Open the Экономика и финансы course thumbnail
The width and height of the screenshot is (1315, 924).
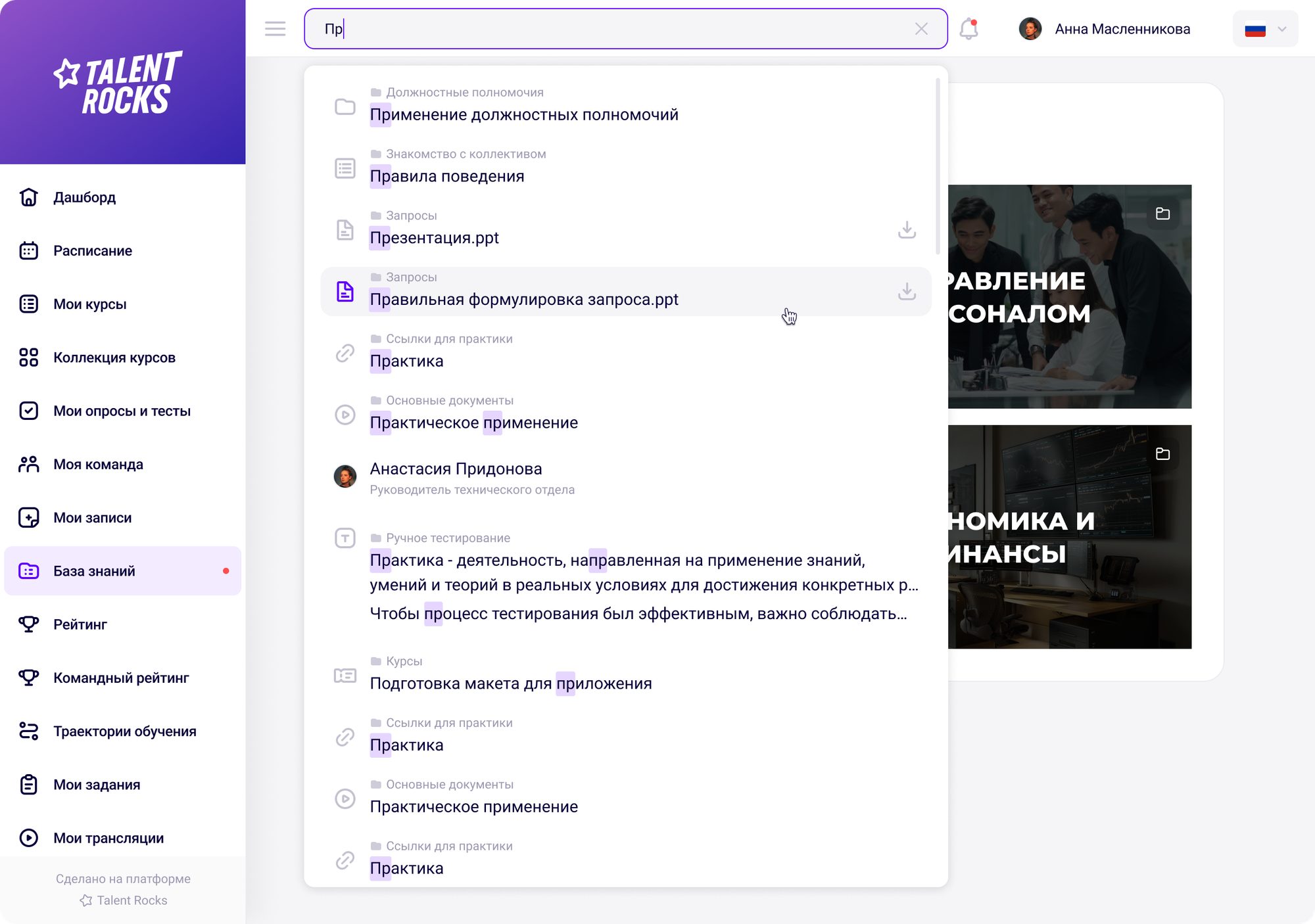click(1069, 537)
